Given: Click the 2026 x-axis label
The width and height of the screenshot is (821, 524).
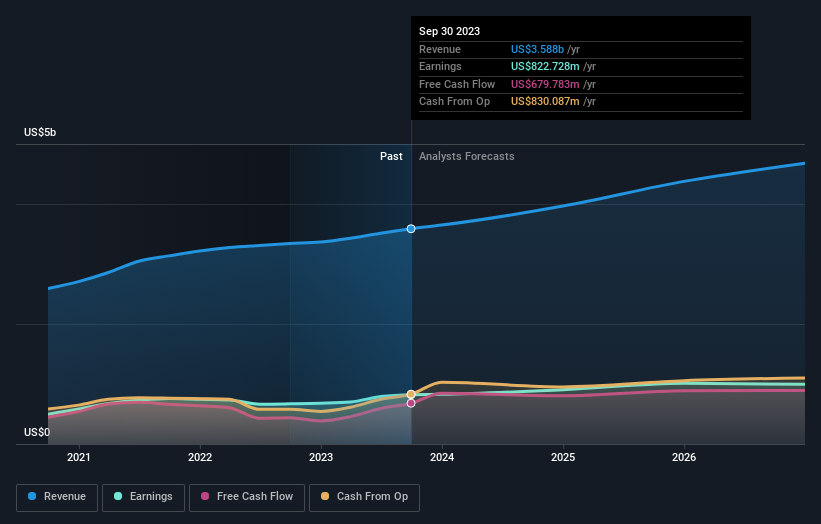Looking at the screenshot, I should tap(684, 458).
